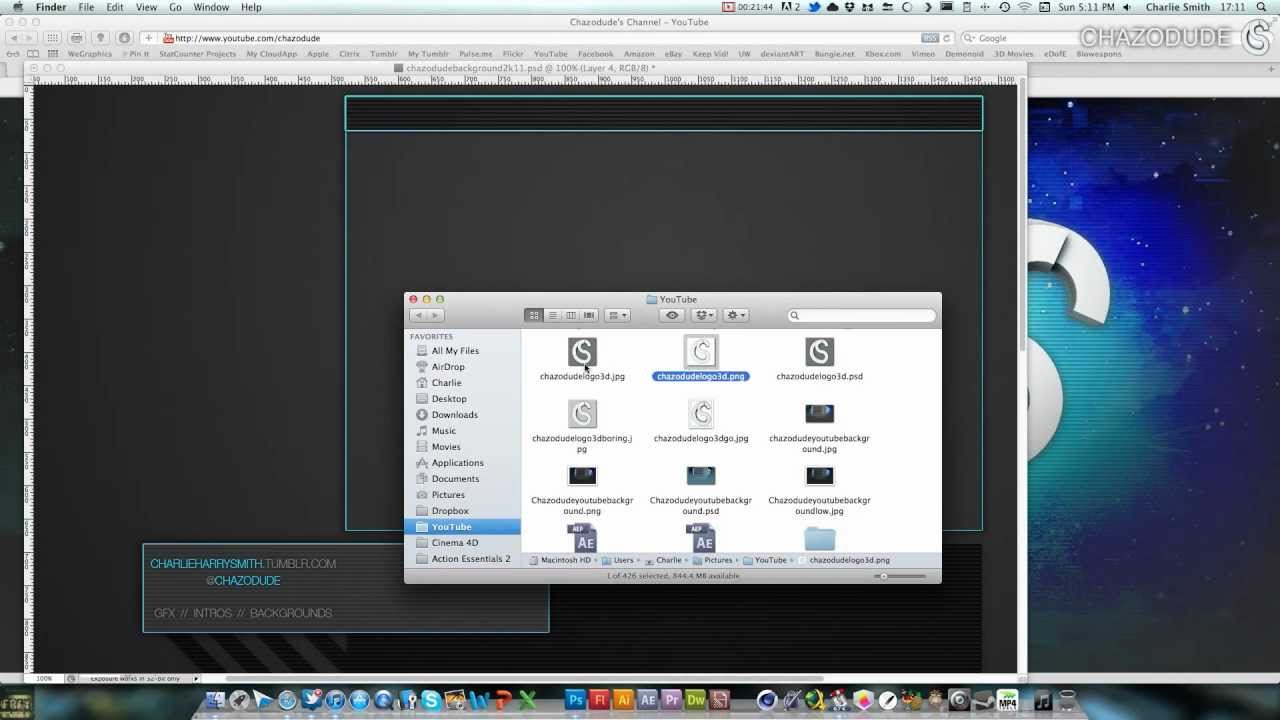Switch Finder to column view
The height and width of the screenshot is (720, 1280).
pyautogui.click(x=570, y=315)
